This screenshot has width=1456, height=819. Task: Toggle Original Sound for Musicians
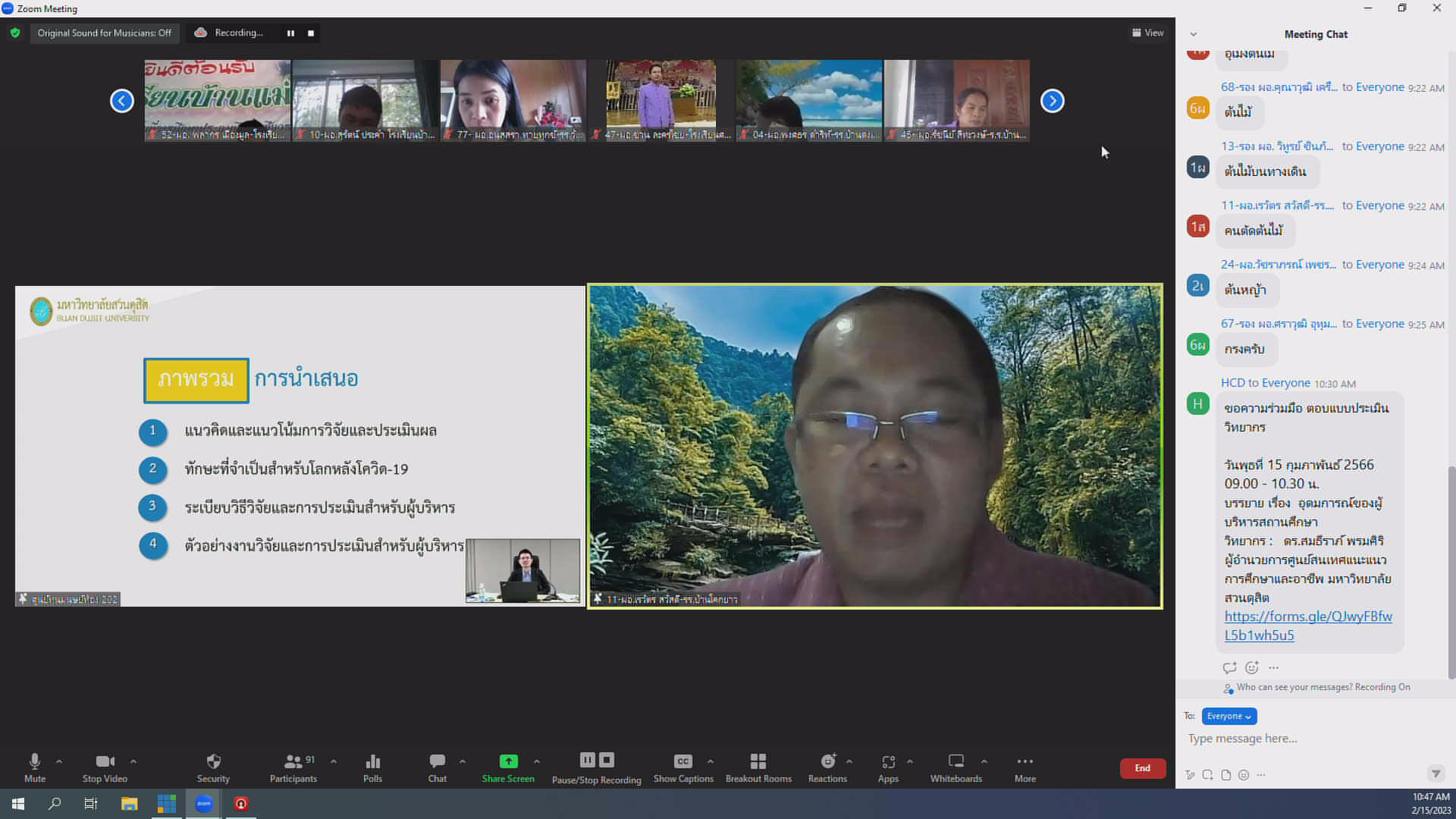[105, 33]
